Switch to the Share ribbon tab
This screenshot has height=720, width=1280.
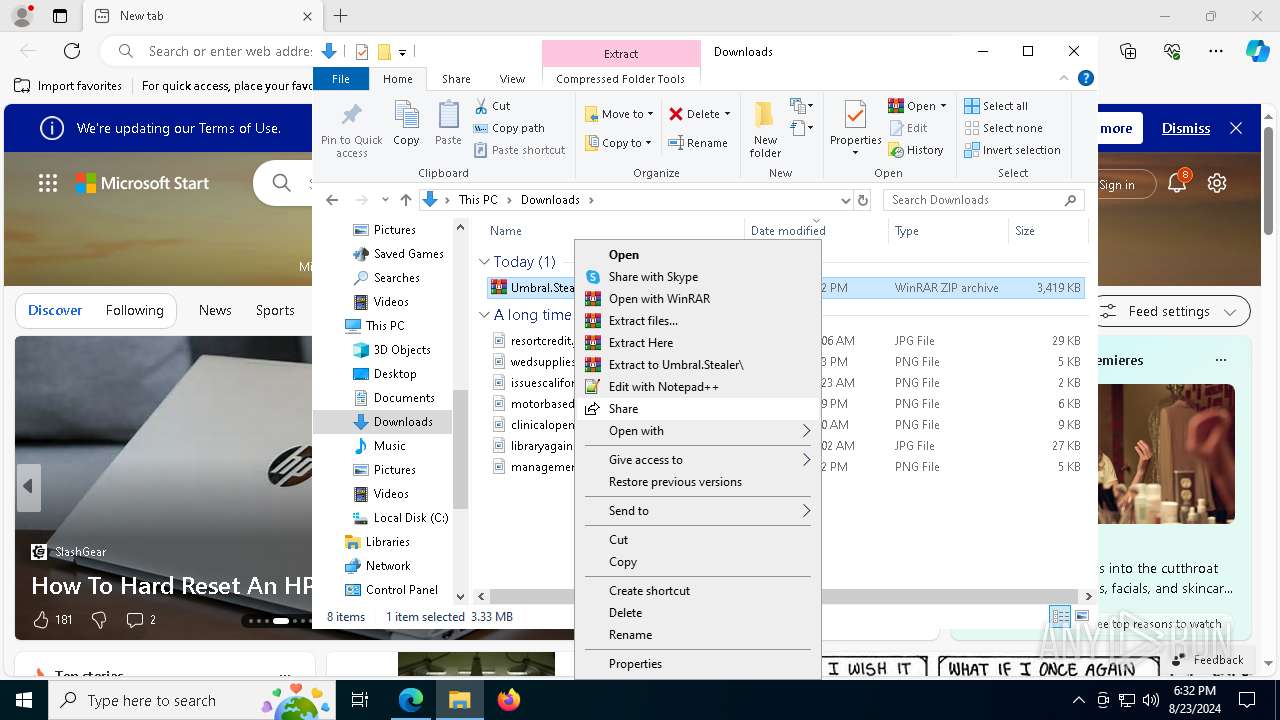point(456,79)
